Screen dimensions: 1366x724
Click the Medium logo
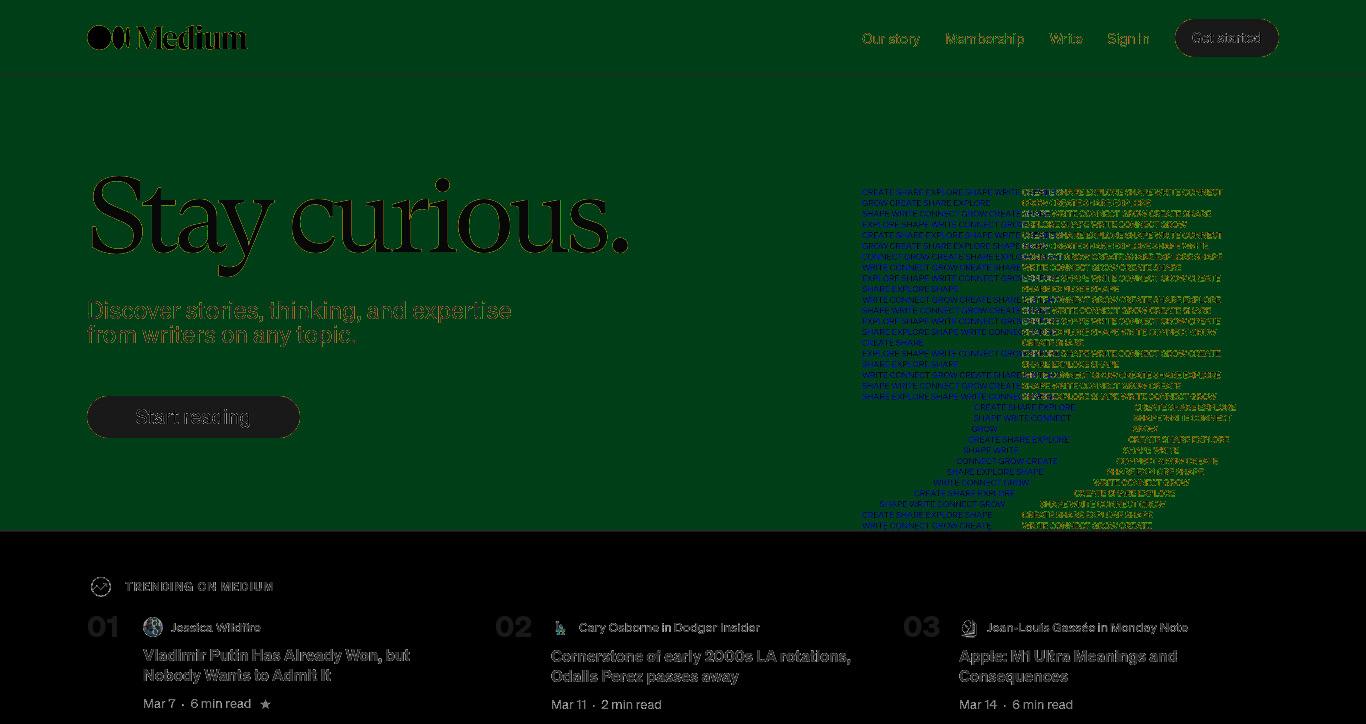coord(167,38)
